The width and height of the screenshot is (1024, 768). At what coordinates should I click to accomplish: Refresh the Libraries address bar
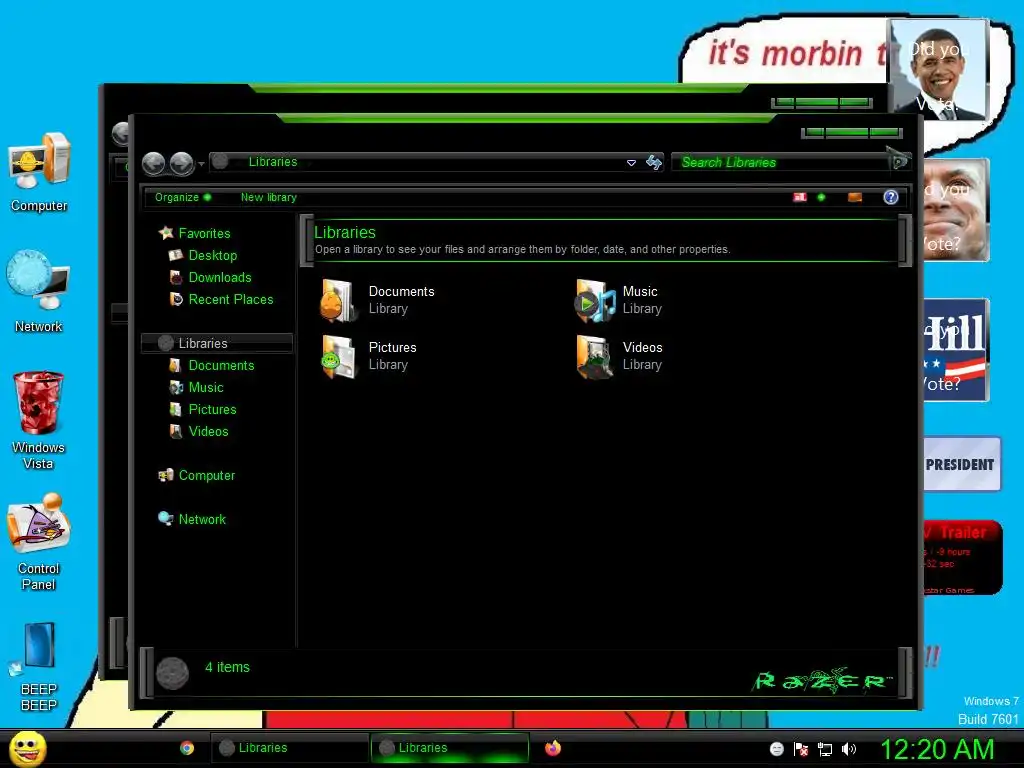point(654,162)
